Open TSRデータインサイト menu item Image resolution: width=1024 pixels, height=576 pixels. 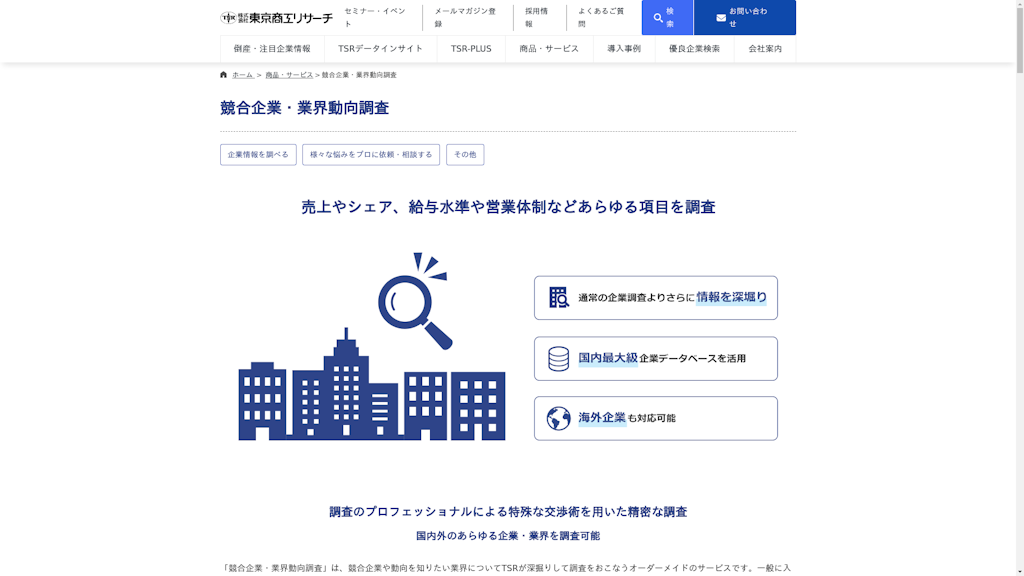click(380, 49)
